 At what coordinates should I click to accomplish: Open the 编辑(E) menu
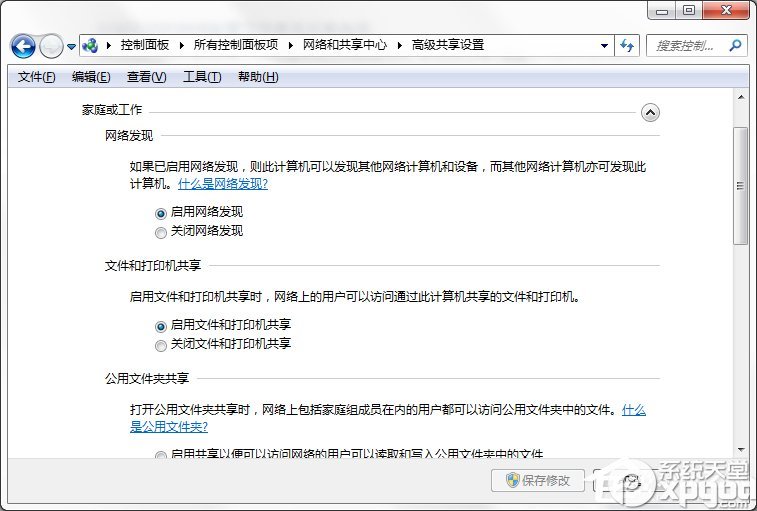coord(91,77)
